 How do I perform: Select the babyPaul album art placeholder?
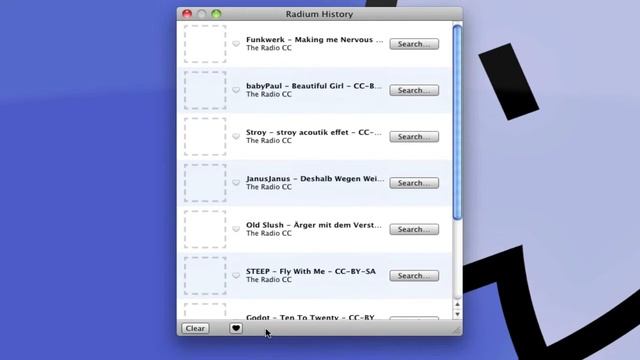point(205,90)
